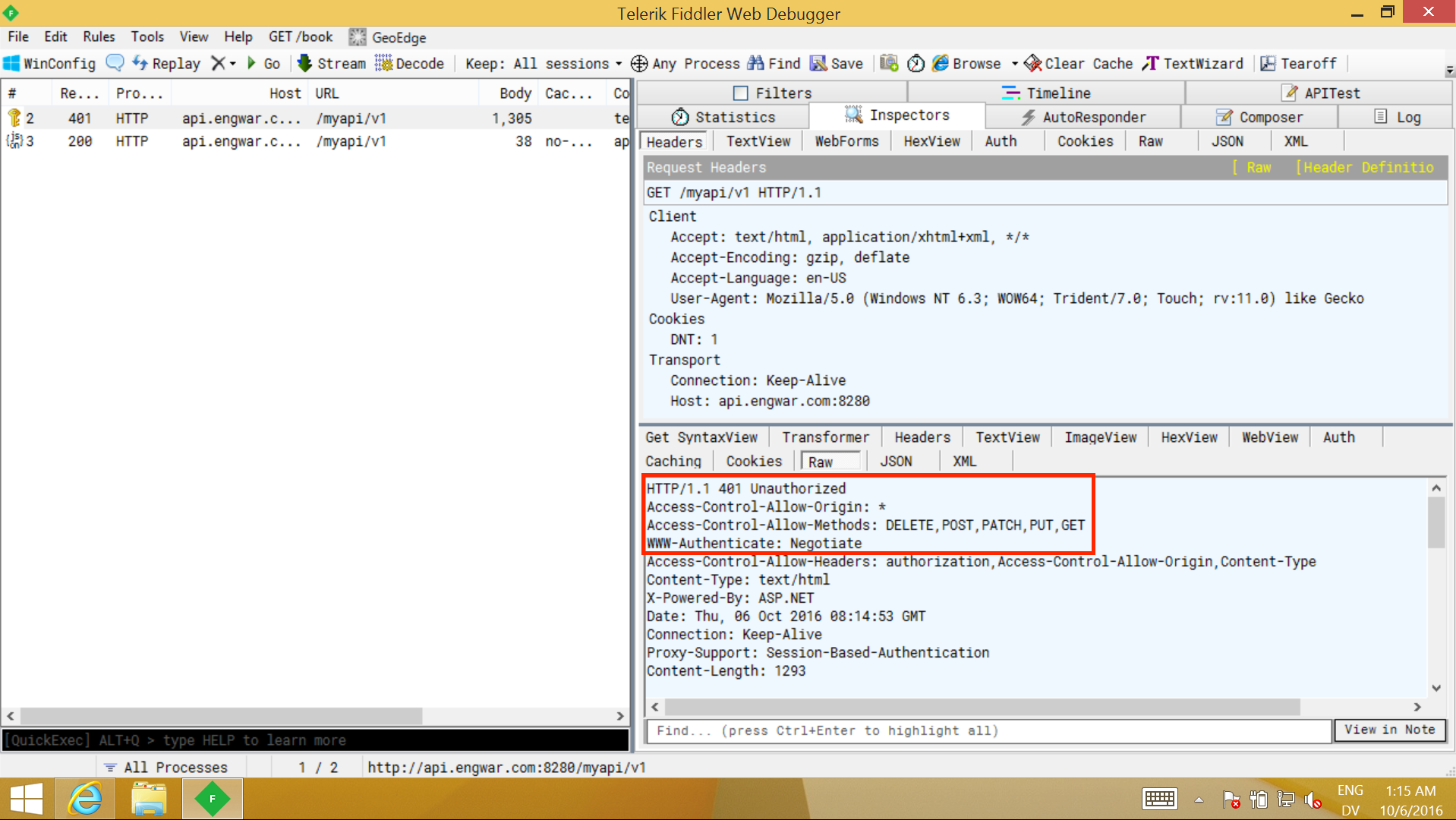Switch to the Log tab
This screenshot has height=820, width=1456.
(1397, 117)
